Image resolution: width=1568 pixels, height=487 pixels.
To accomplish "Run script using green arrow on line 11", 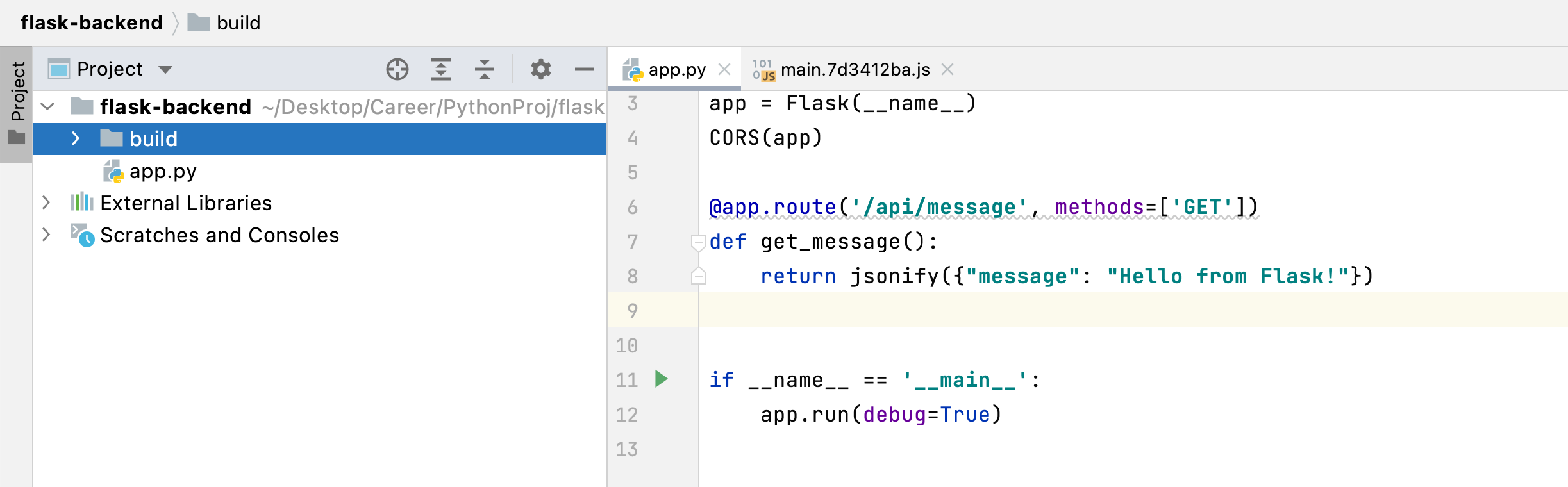I will pos(662,379).
